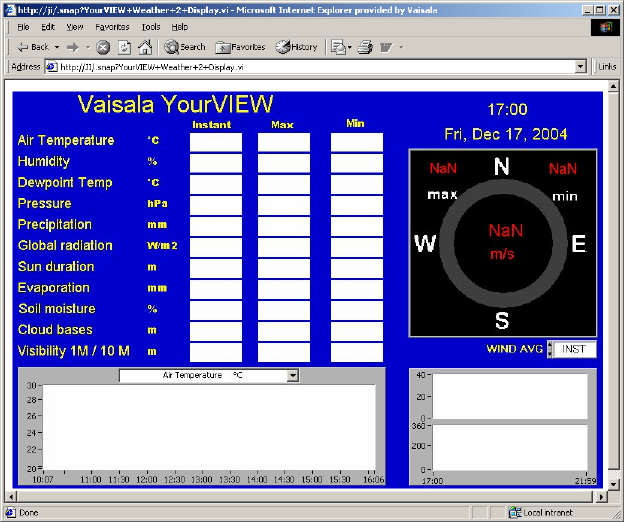The width and height of the screenshot is (624, 522).
Task: Open the Tools menu
Action: [151, 27]
